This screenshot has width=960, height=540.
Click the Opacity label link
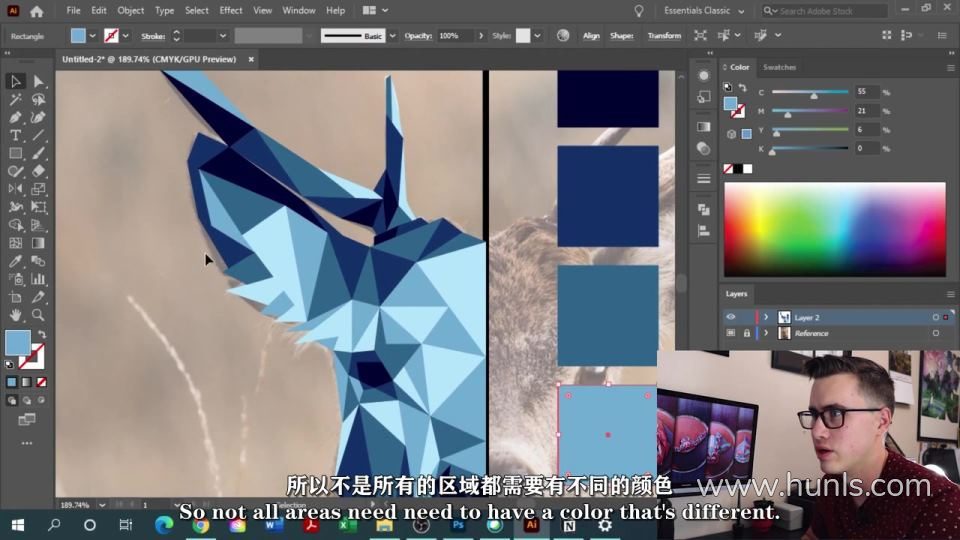(418, 36)
